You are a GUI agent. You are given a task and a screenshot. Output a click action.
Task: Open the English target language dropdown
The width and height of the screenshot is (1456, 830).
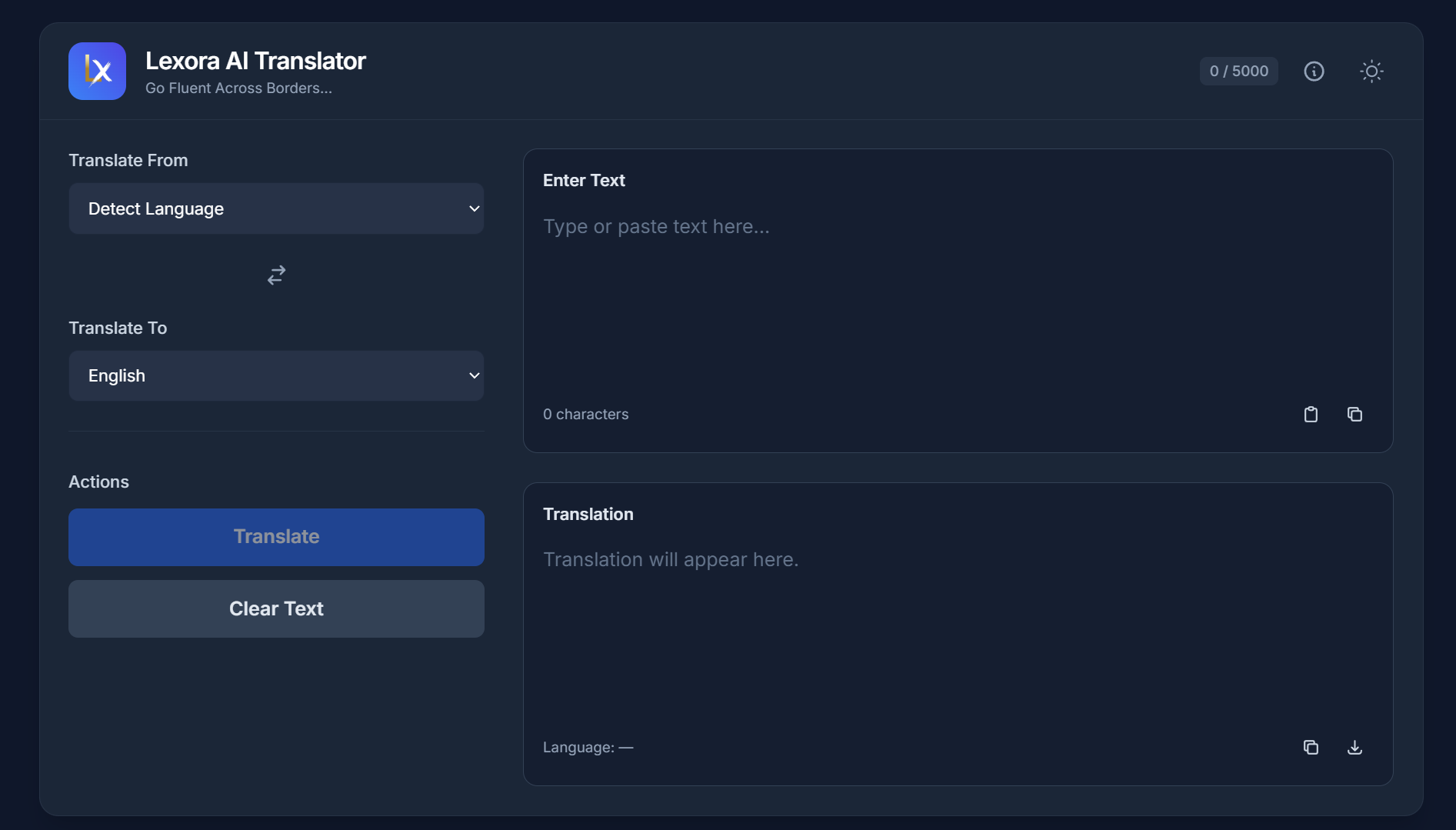[x=276, y=376]
